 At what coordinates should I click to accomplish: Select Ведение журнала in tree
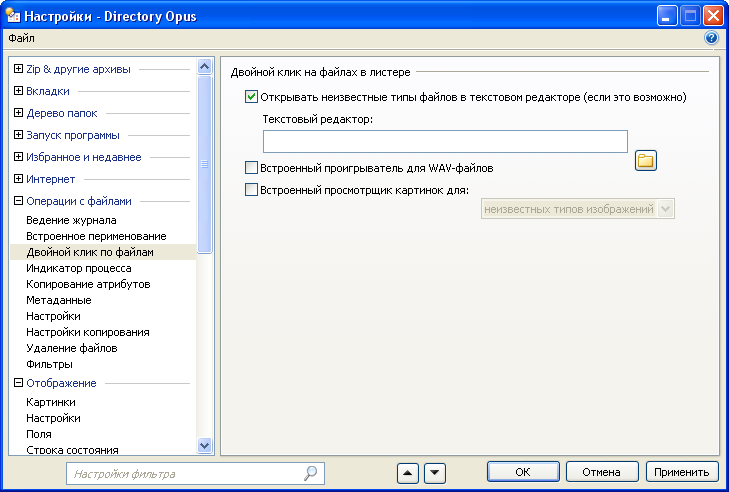[x=71, y=220]
